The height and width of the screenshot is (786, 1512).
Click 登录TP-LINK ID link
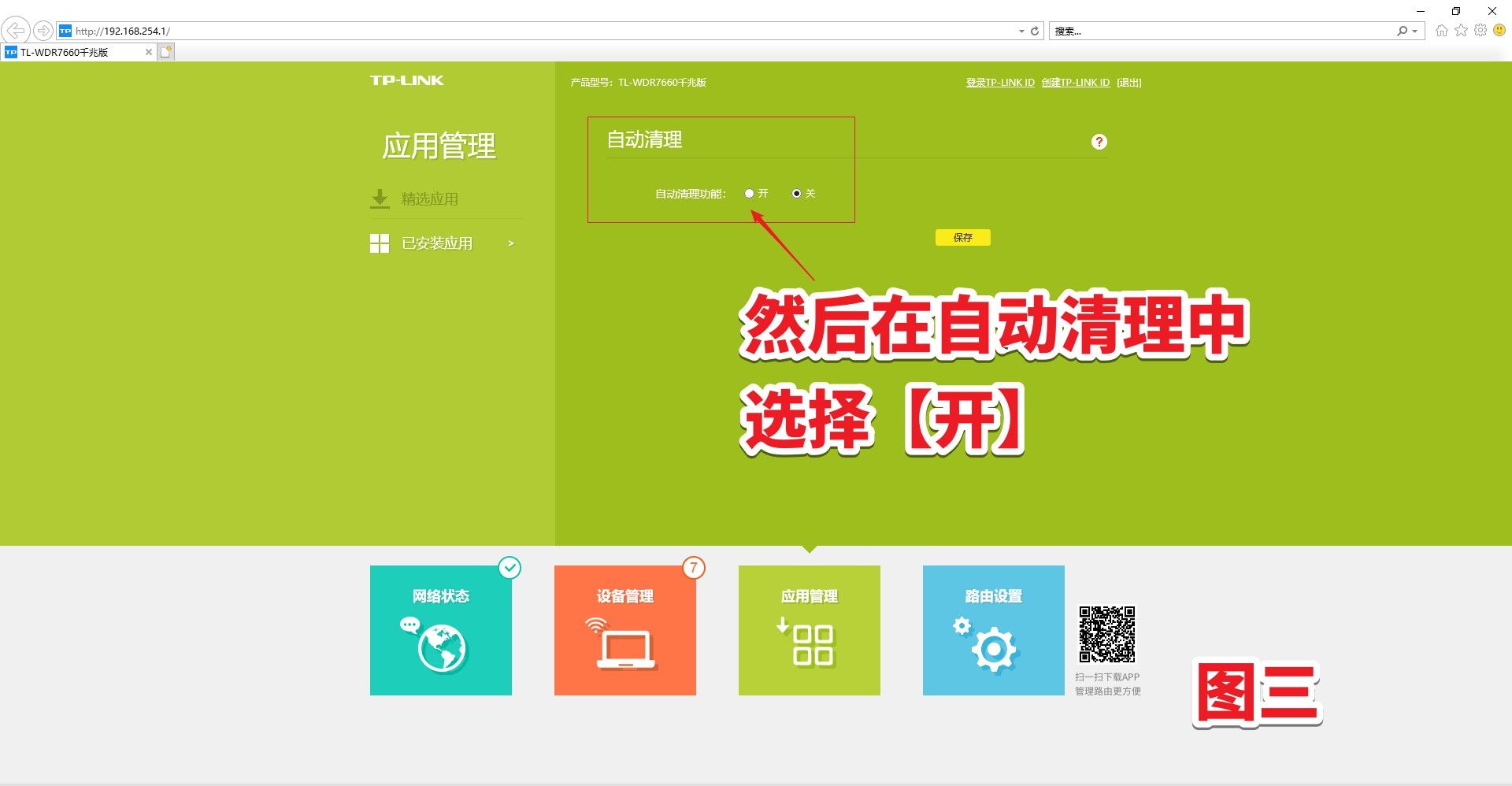click(x=1000, y=83)
